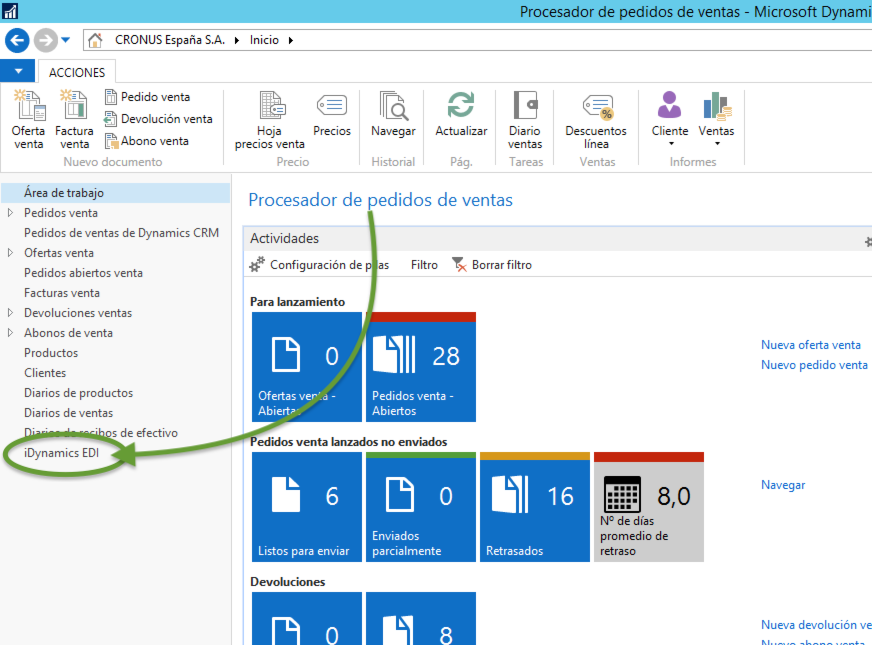Click the Devoluciones ventas tree label
The height and width of the screenshot is (645, 872).
[78, 313]
